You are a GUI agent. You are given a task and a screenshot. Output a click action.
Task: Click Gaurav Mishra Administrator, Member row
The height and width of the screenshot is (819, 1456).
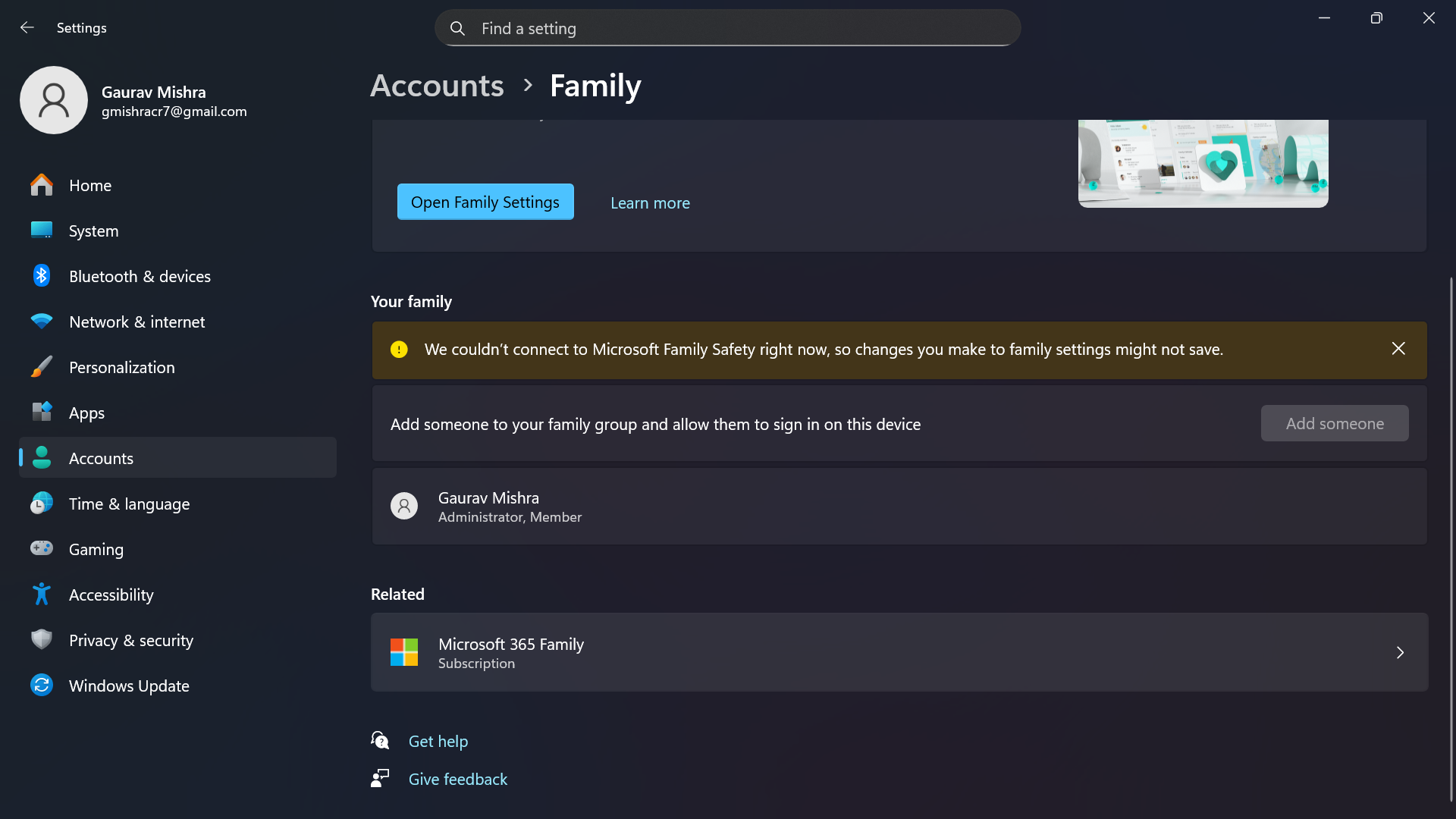click(x=899, y=507)
